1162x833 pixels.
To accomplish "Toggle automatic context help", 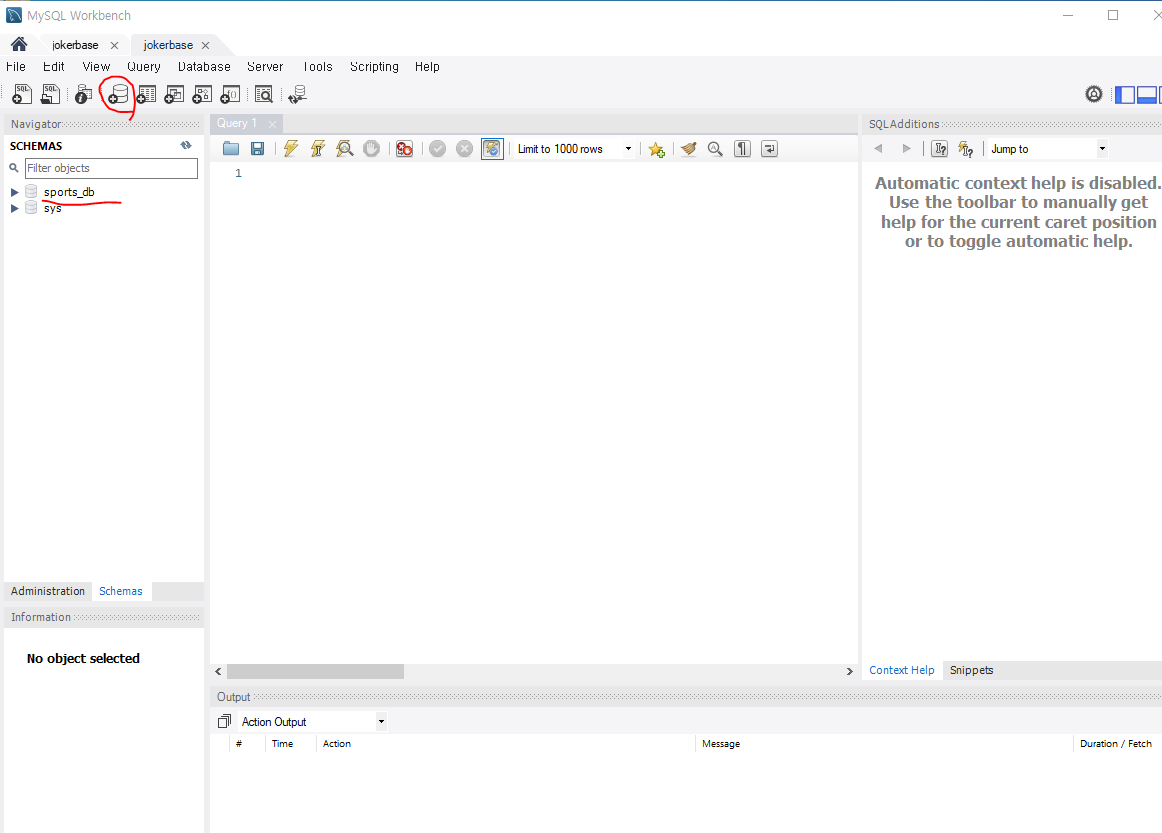I will click(966, 149).
